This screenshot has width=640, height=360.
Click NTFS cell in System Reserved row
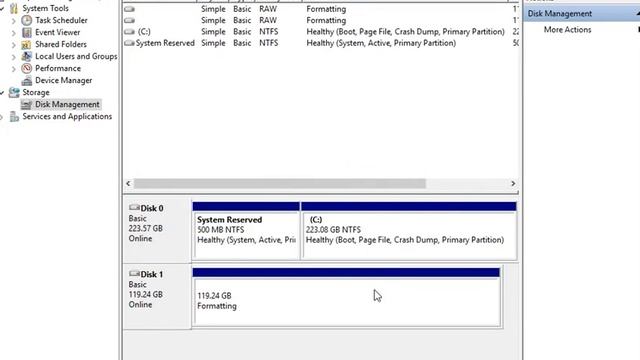(269, 43)
